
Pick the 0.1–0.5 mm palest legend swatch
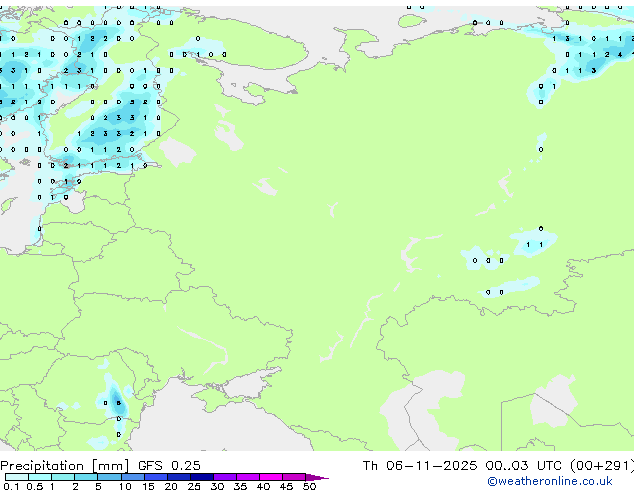click(x=17, y=477)
